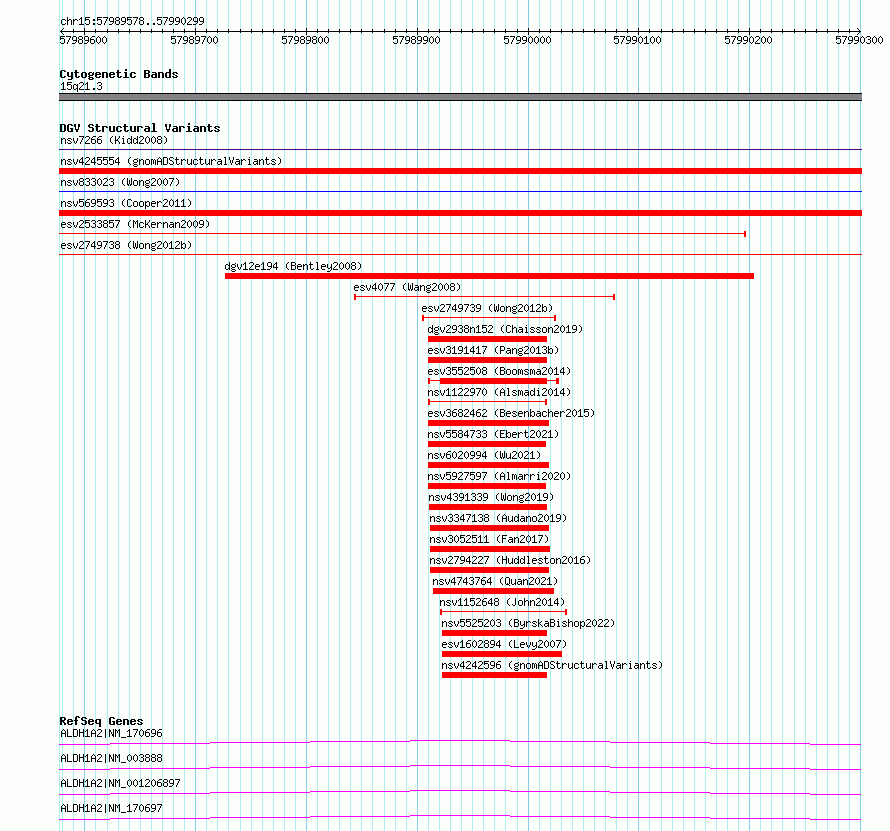Open variant dgv12e194 (Bentley2008)
Screen dimensions: 890x831
293,266
